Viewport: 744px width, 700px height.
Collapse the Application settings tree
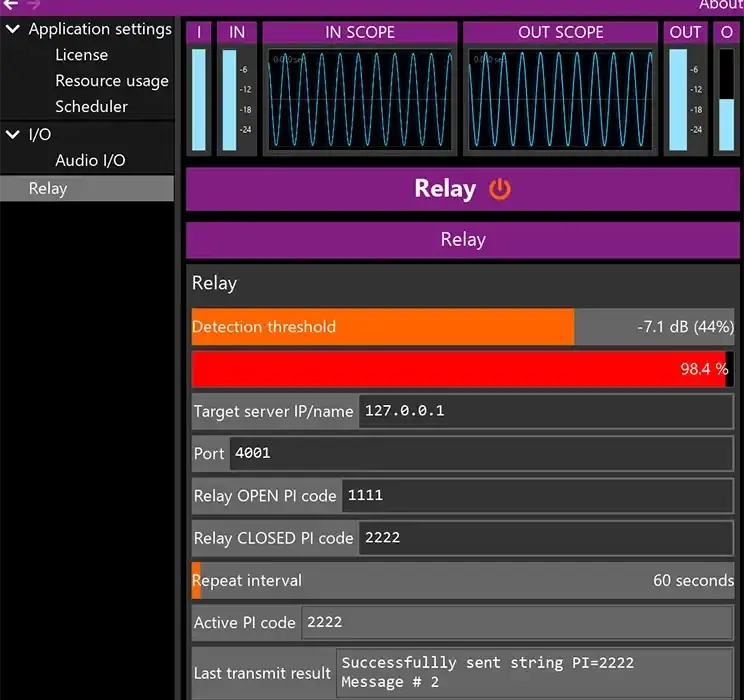(12, 29)
